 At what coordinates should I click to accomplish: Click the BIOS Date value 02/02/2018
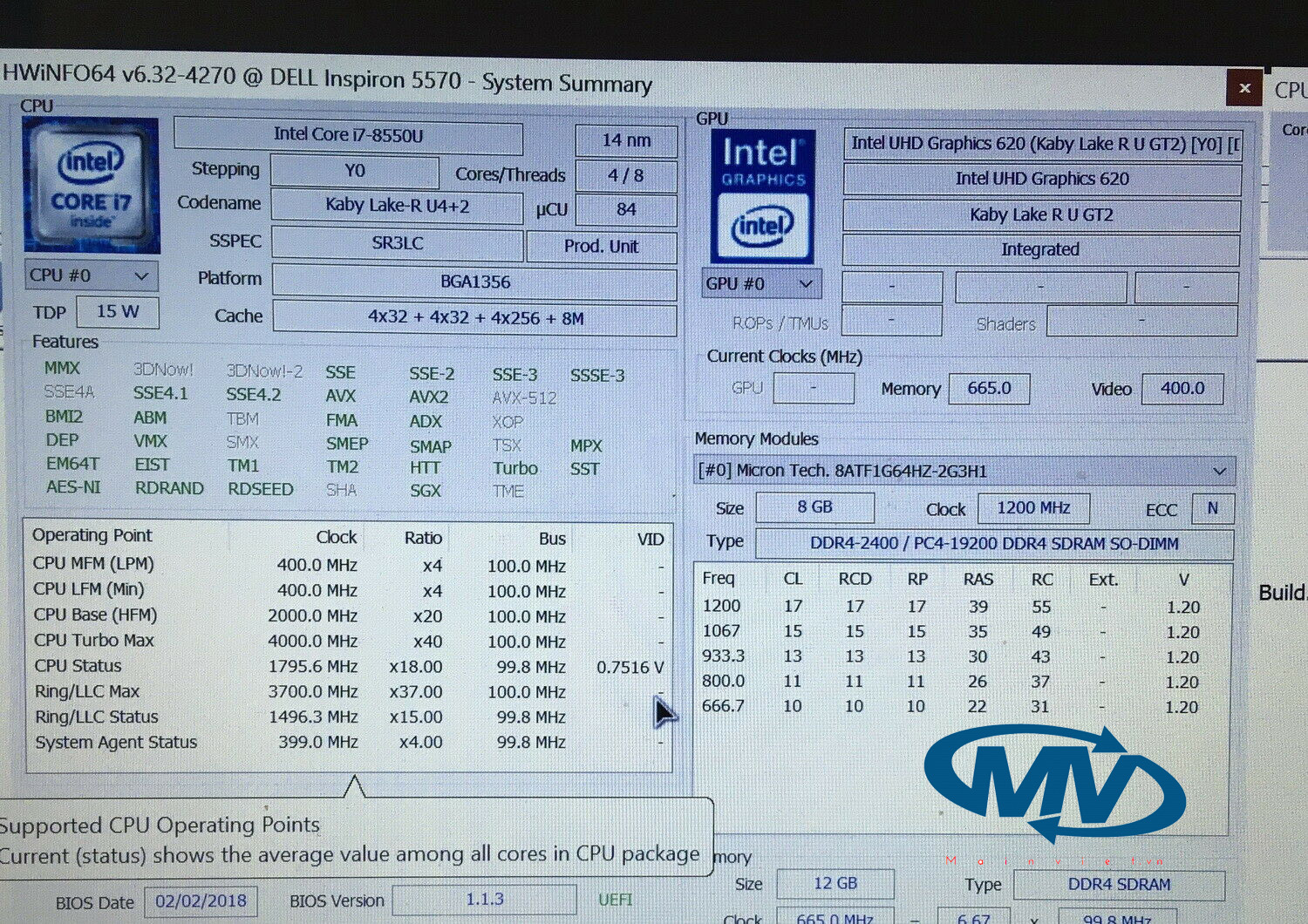pos(201,901)
